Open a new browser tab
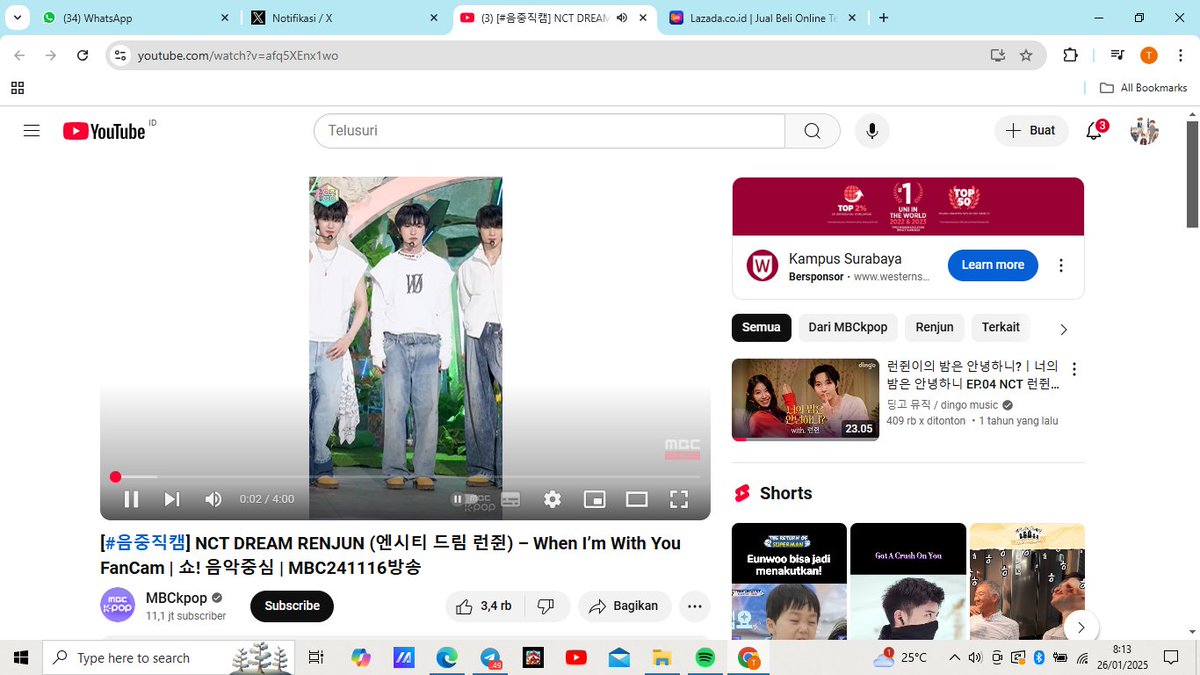The width and height of the screenshot is (1200, 675). (884, 18)
